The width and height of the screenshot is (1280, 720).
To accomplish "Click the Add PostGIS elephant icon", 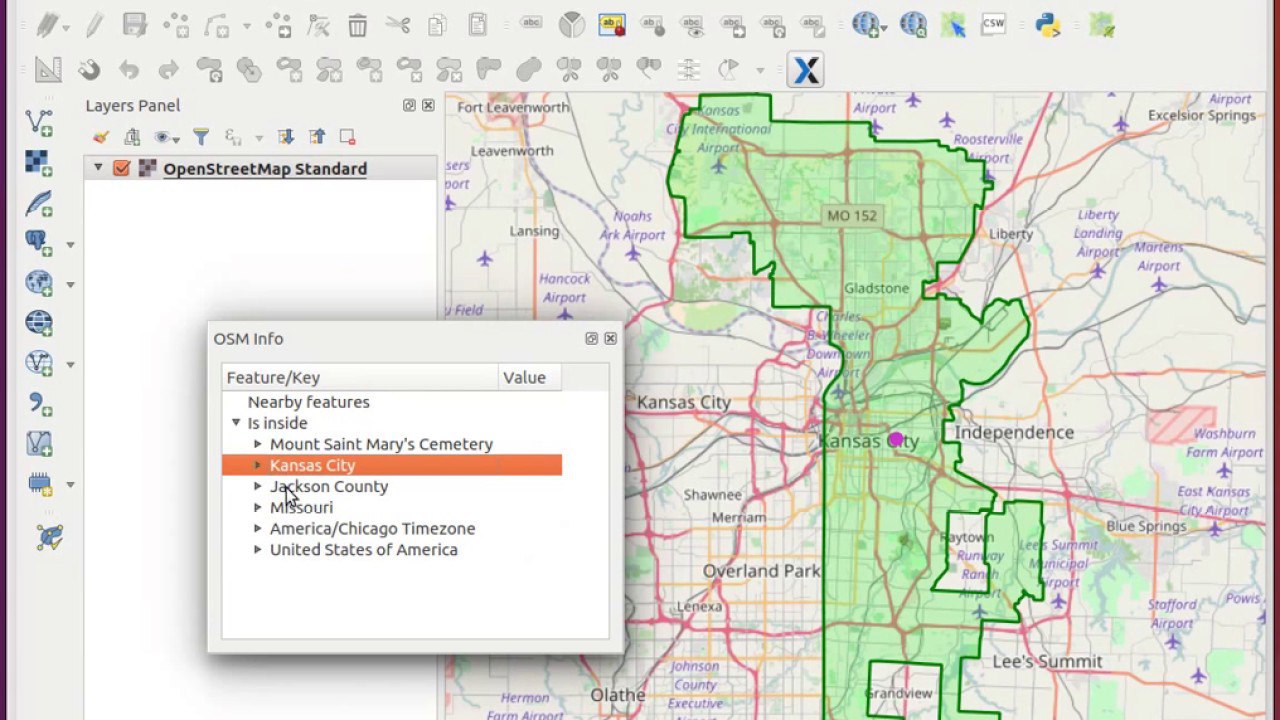I will tap(39, 243).
